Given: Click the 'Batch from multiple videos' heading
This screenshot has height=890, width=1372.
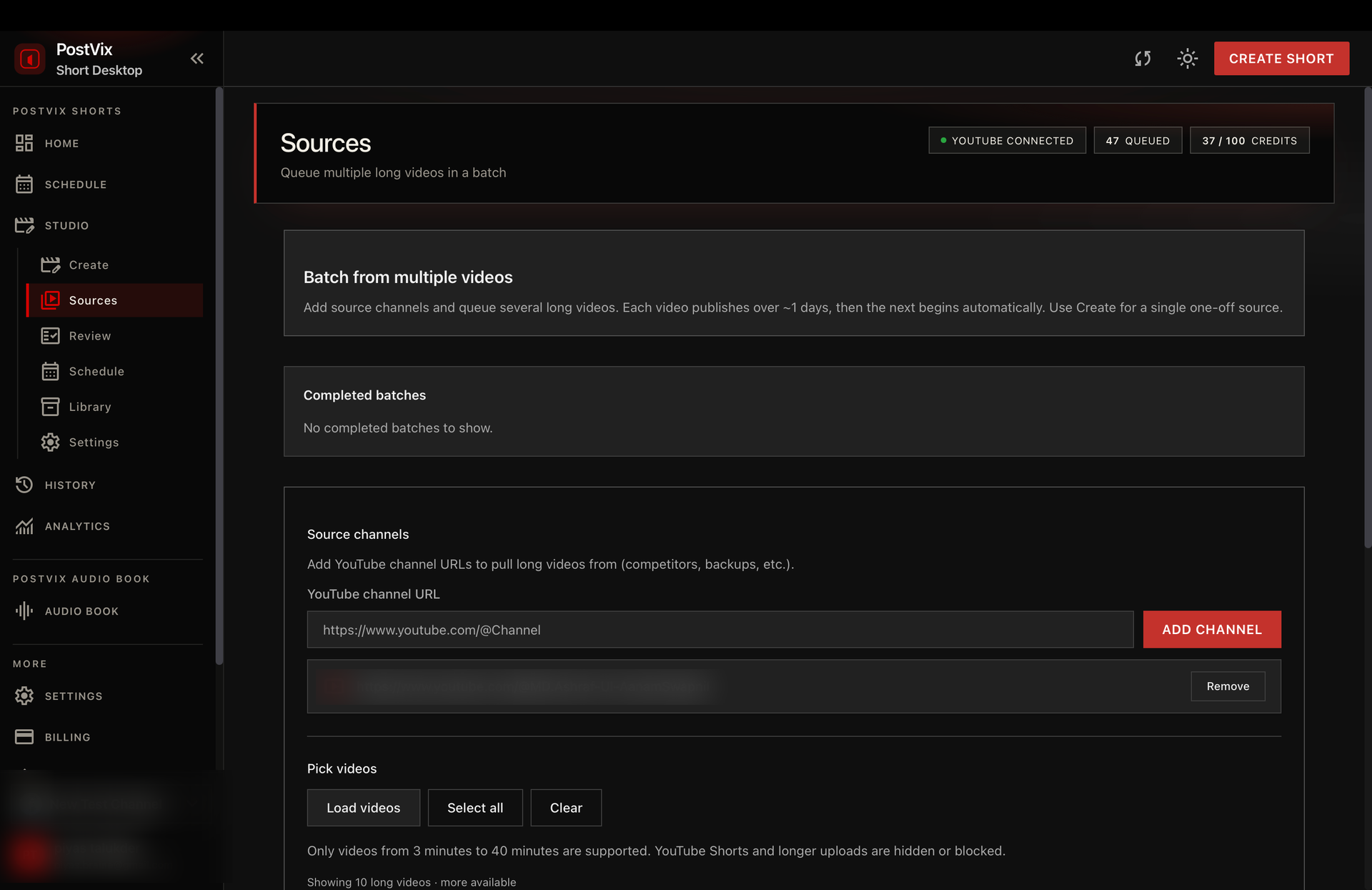Looking at the screenshot, I should 408,277.
